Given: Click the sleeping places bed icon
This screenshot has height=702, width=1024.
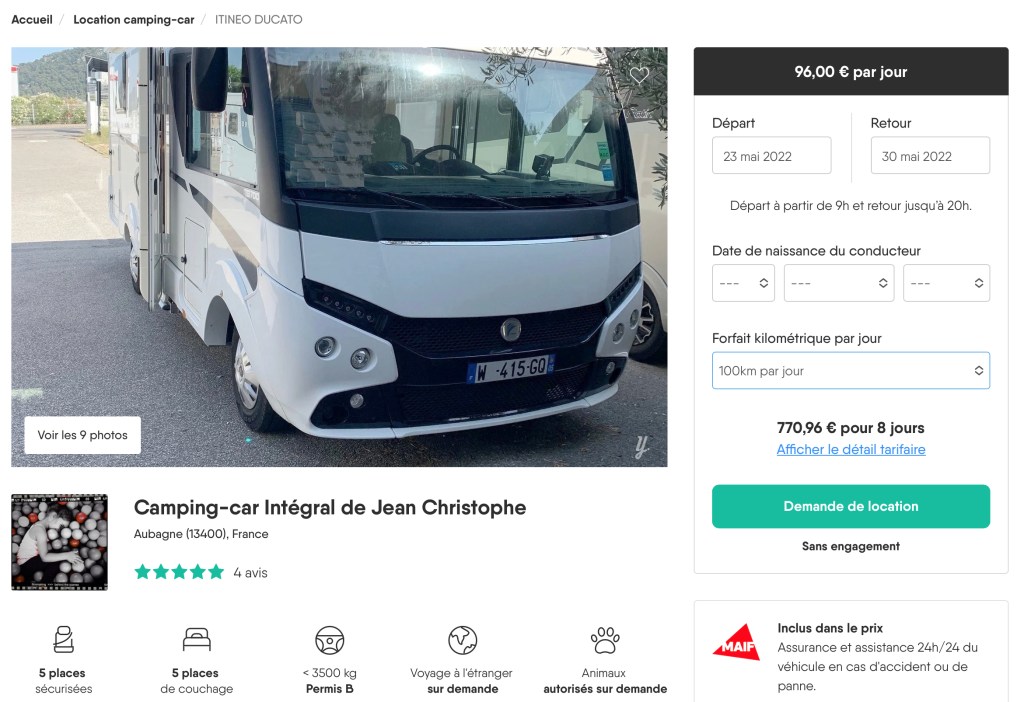Looking at the screenshot, I should (x=196, y=639).
